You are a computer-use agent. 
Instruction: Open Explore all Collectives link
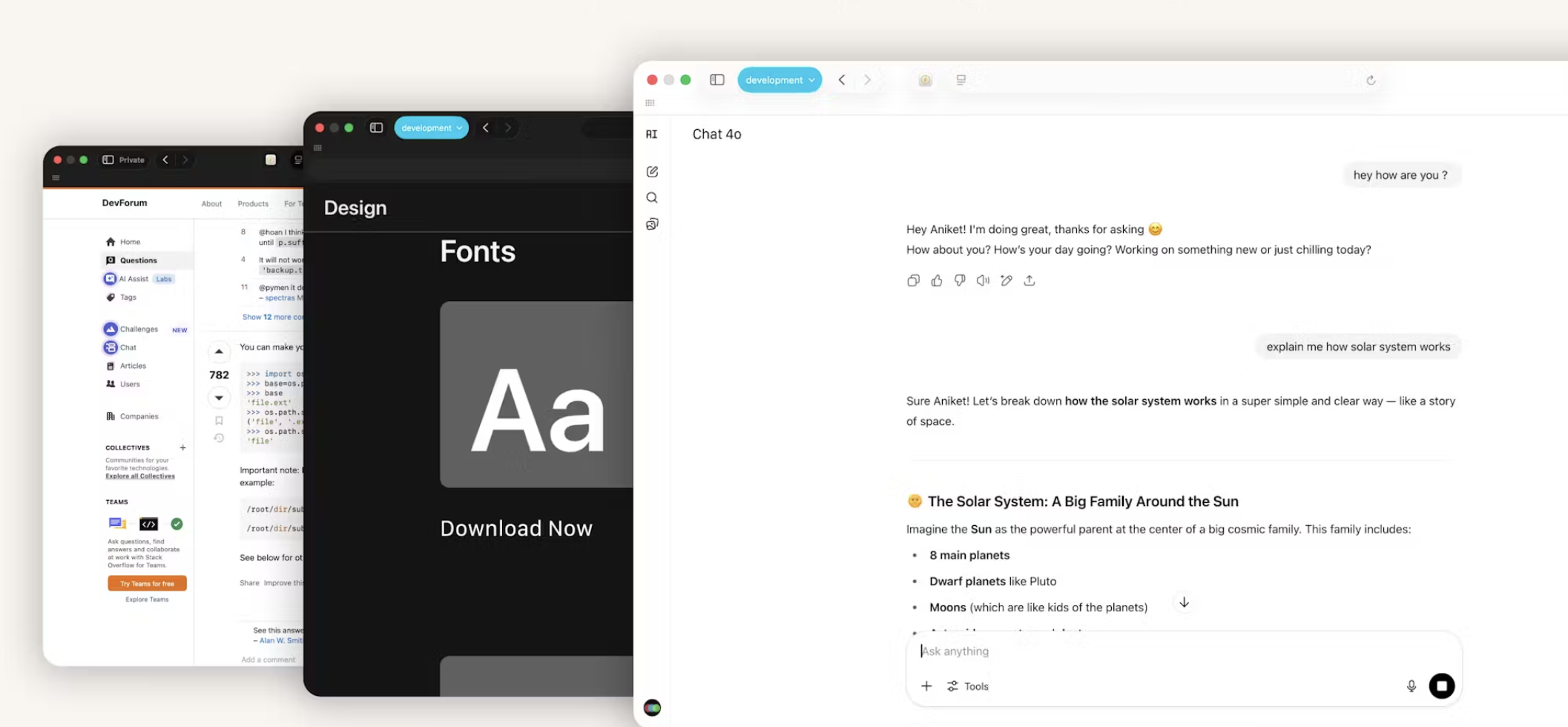pyautogui.click(x=140, y=476)
